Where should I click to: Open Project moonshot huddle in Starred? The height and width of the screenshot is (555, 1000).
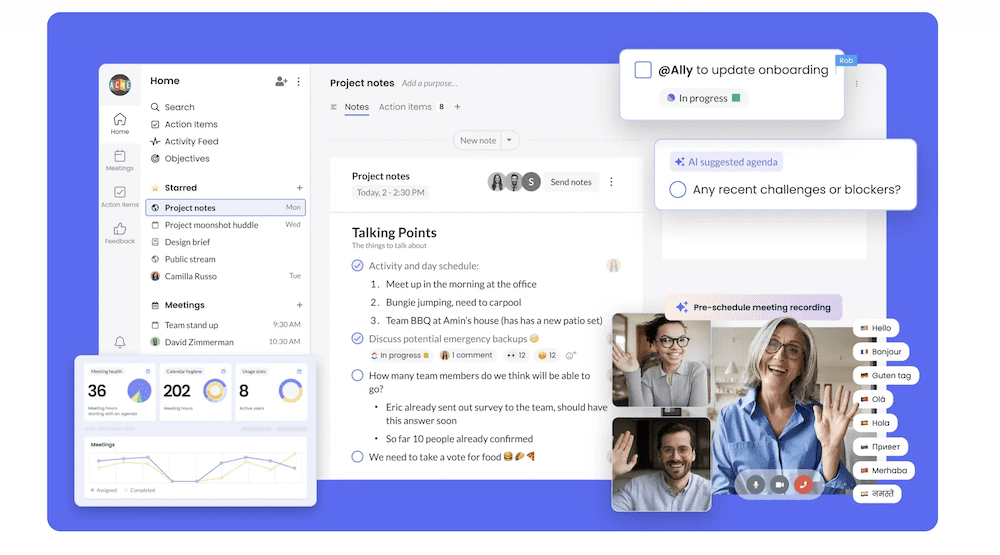(211, 225)
